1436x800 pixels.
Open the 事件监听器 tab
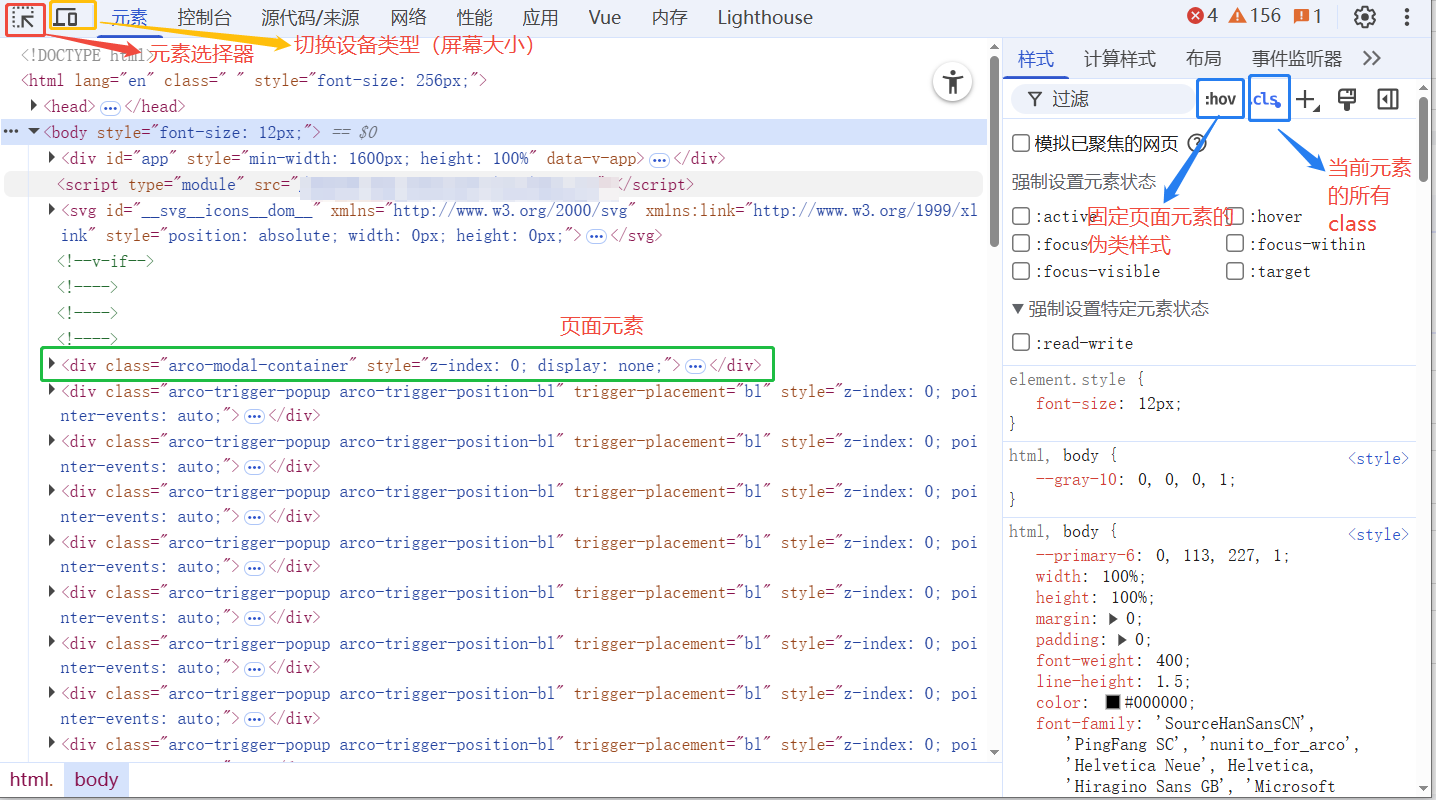point(1297,59)
